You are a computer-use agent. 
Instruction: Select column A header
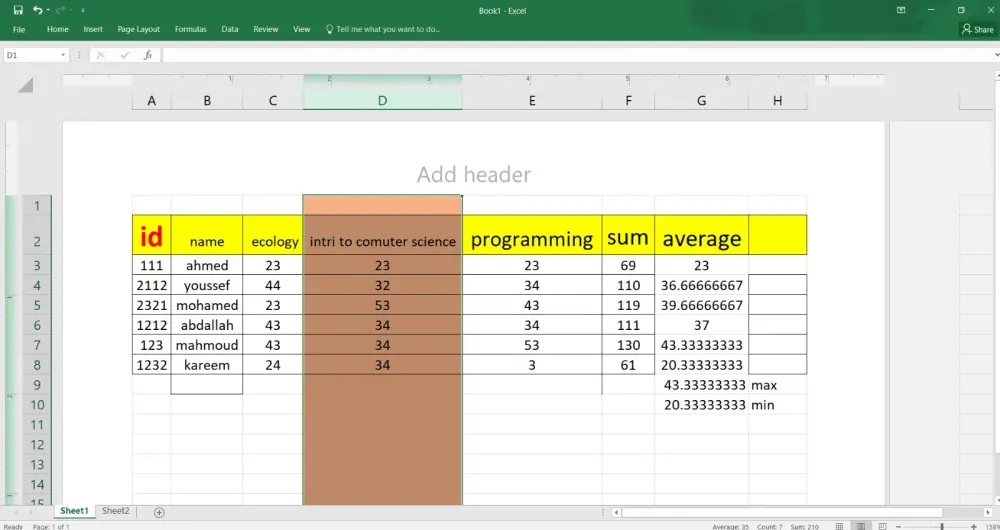(151, 101)
